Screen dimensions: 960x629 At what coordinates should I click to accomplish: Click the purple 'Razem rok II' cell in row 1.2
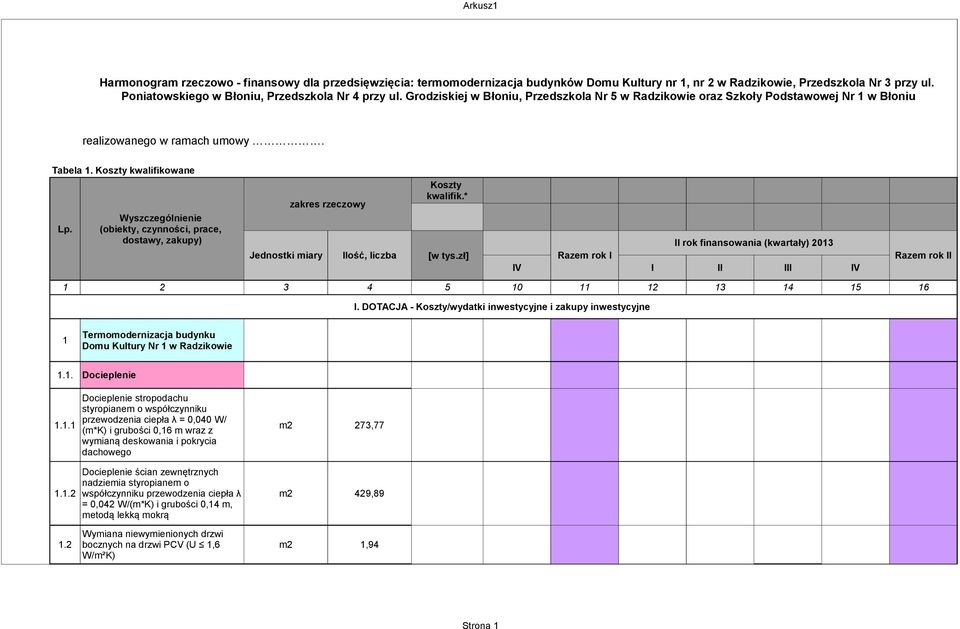(923, 544)
